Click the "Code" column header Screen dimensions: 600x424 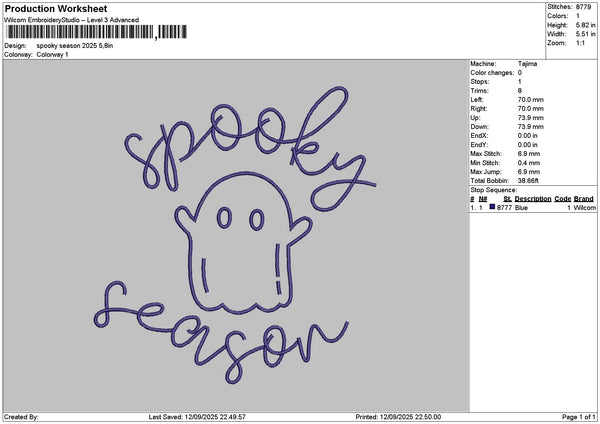click(562, 199)
